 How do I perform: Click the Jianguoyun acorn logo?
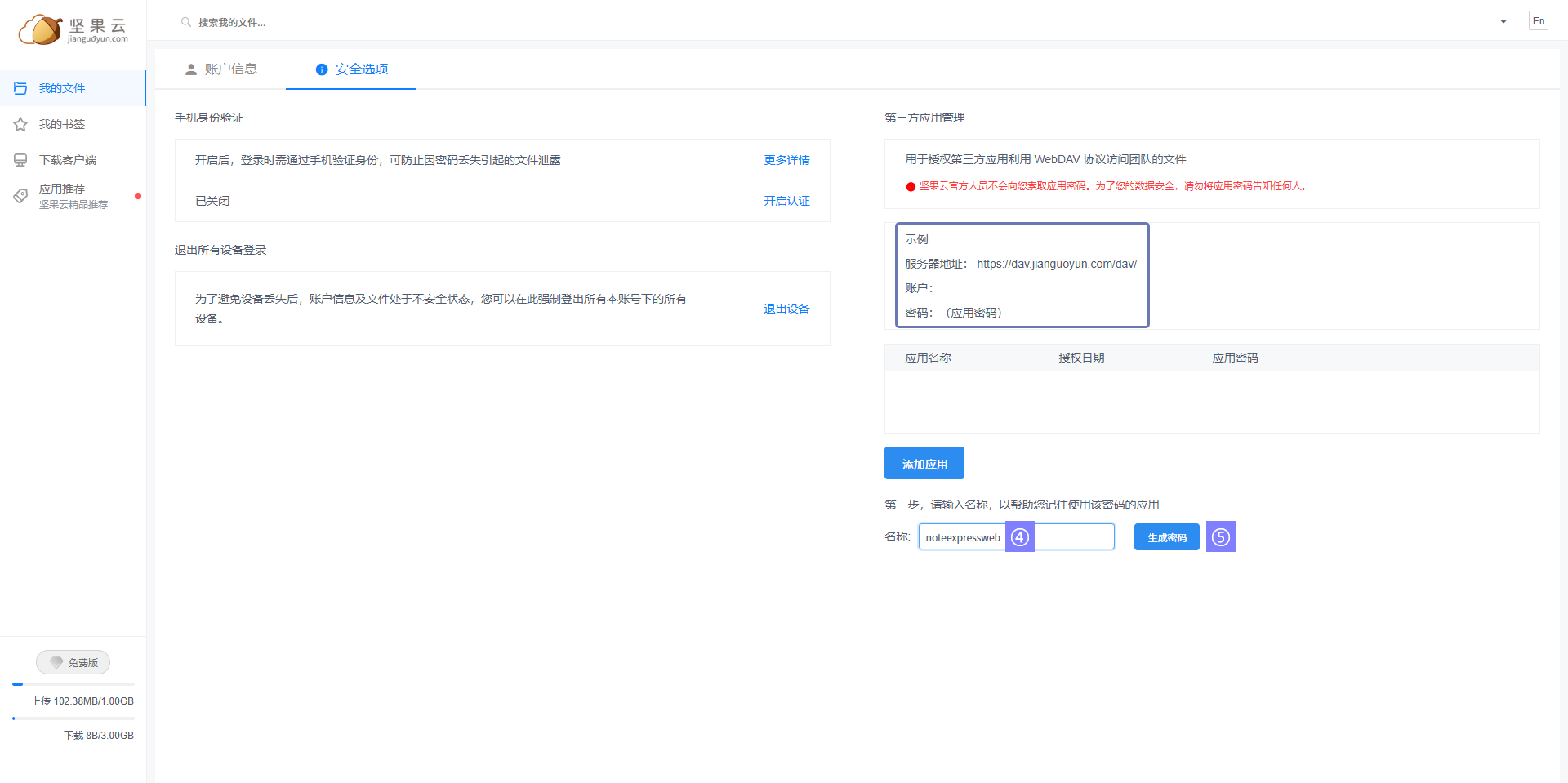[41, 29]
